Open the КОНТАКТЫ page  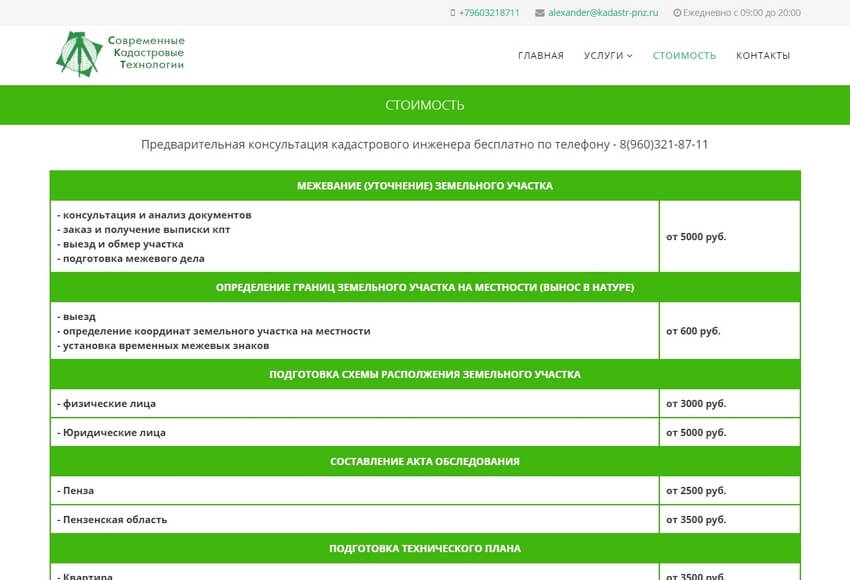click(763, 56)
